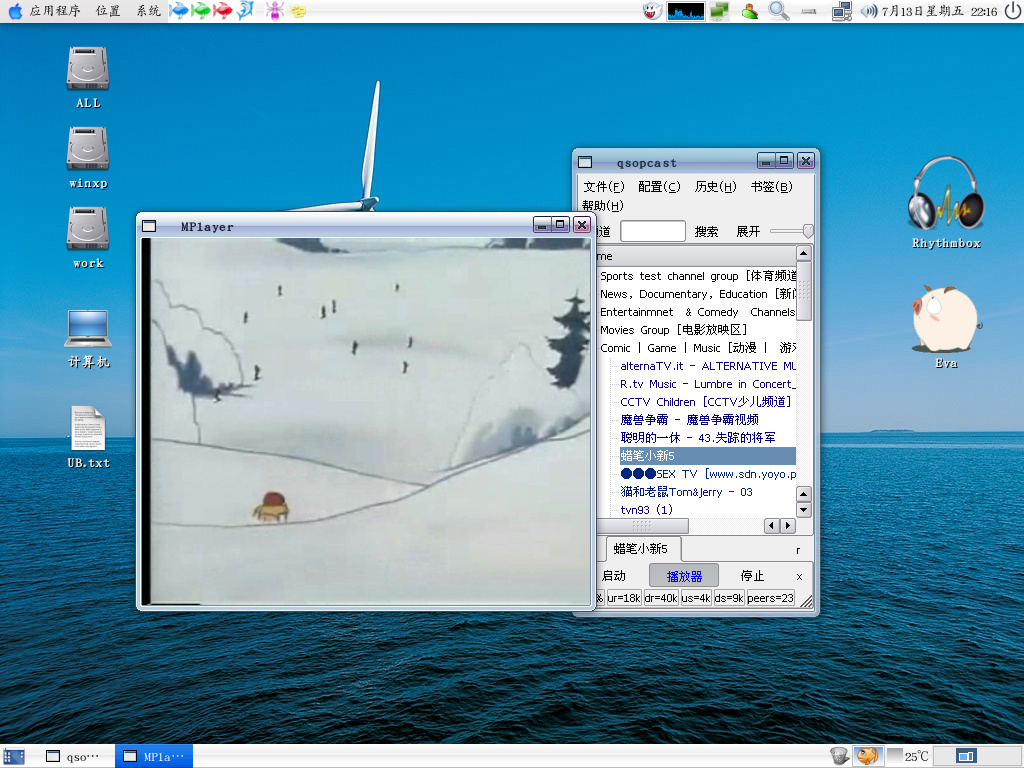Screen dimensions: 1024x768
Task: Open the 系统 system menu
Action: click(x=148, y=11)
